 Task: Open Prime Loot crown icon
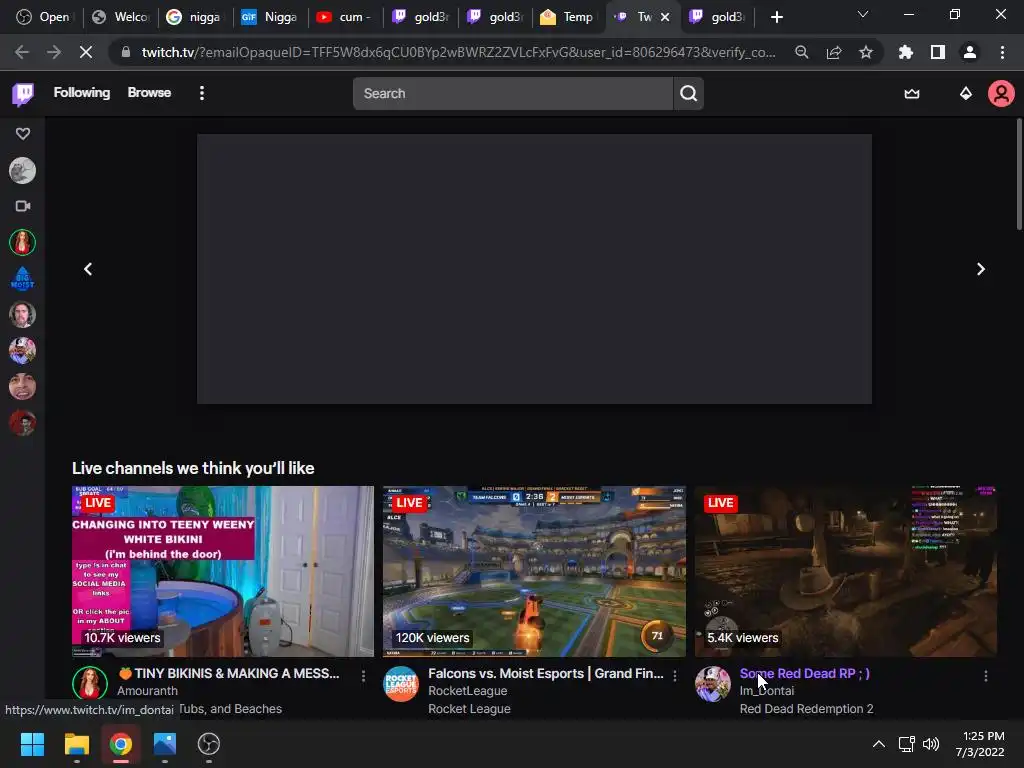(x=912, y=93)
